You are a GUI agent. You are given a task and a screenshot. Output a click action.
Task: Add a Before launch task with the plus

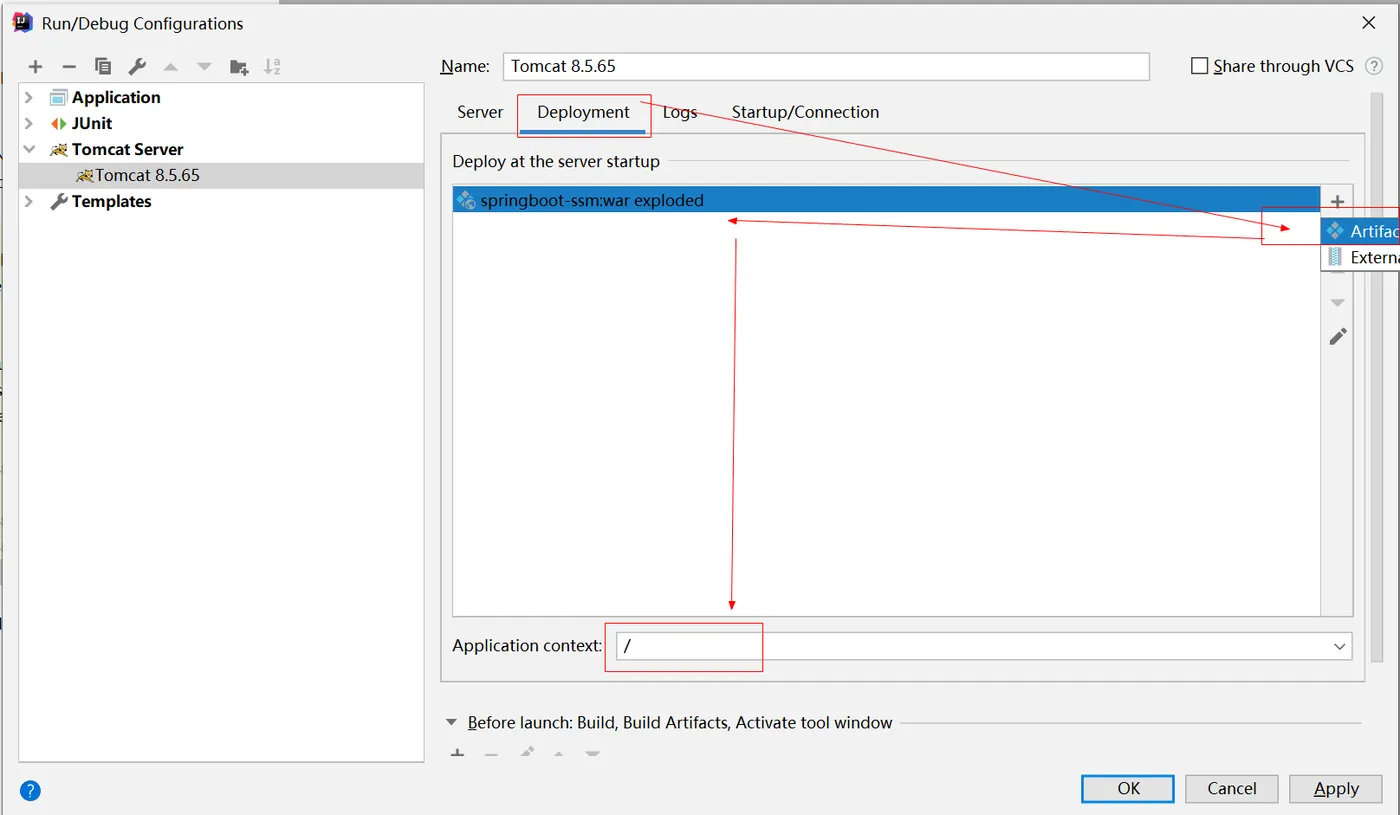pyautogui.click(x=458, y=753)
